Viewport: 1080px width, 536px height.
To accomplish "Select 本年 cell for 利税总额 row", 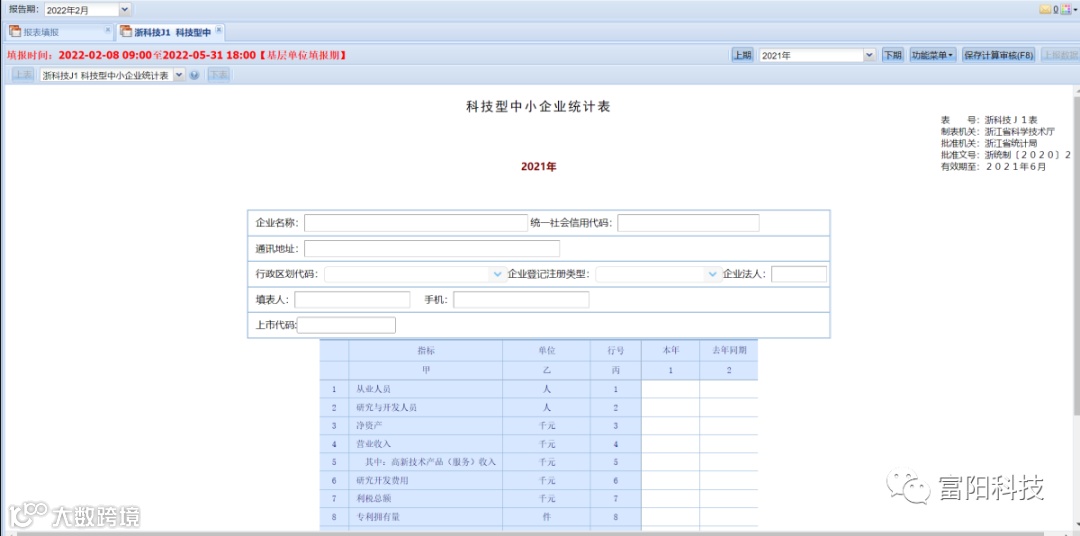I will (670, 498).
